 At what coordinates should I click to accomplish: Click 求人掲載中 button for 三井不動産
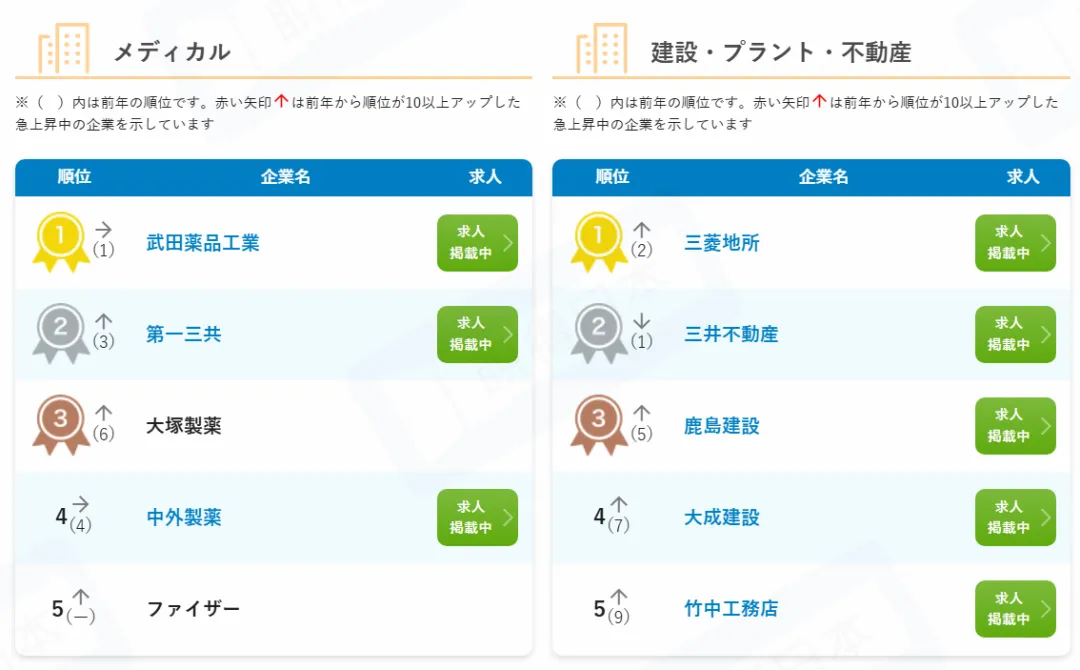(x=1015, y=334)
